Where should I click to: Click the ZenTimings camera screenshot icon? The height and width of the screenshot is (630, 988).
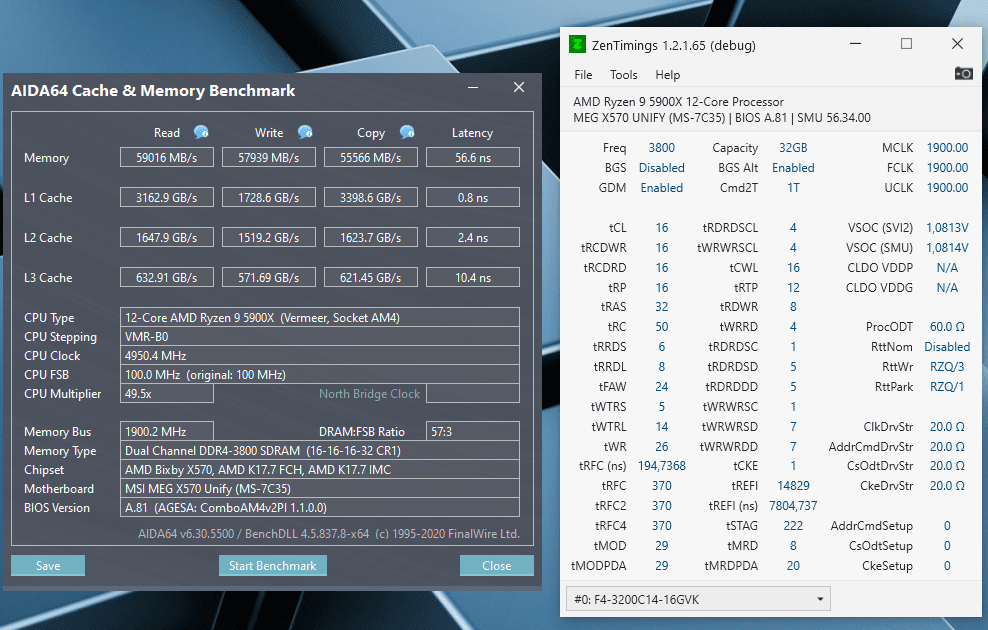(x=963, y=74)
